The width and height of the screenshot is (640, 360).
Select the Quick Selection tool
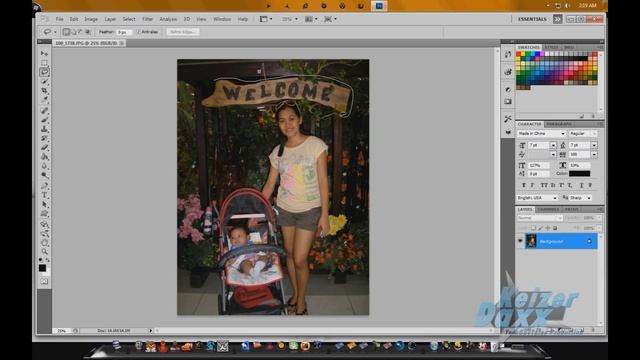pos(44,82)
